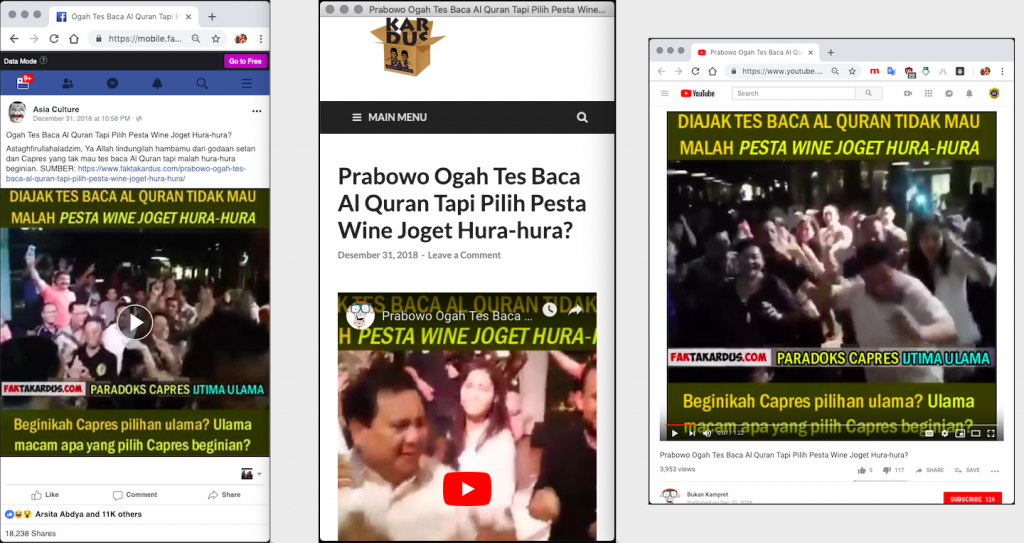Click the YouTube Search input field
Image resolution: width=1024 pixels, height=543 pixels.
(x=795, y=93)
